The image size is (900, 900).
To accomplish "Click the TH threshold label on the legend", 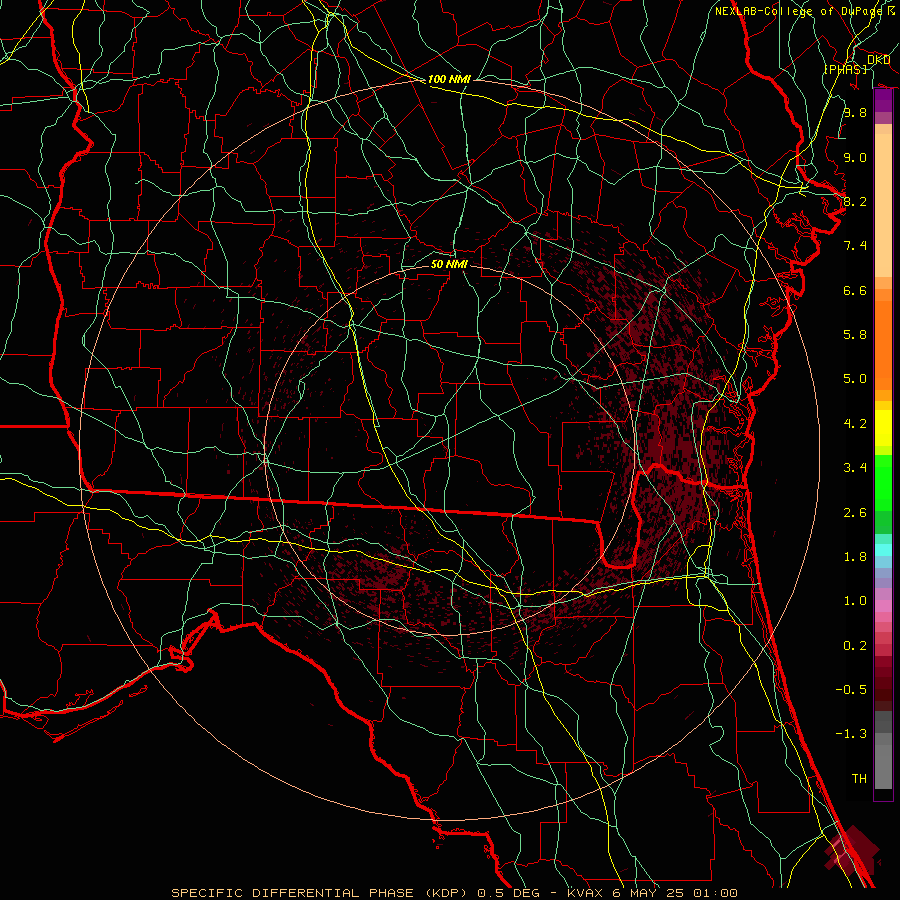I will point(859,779).
